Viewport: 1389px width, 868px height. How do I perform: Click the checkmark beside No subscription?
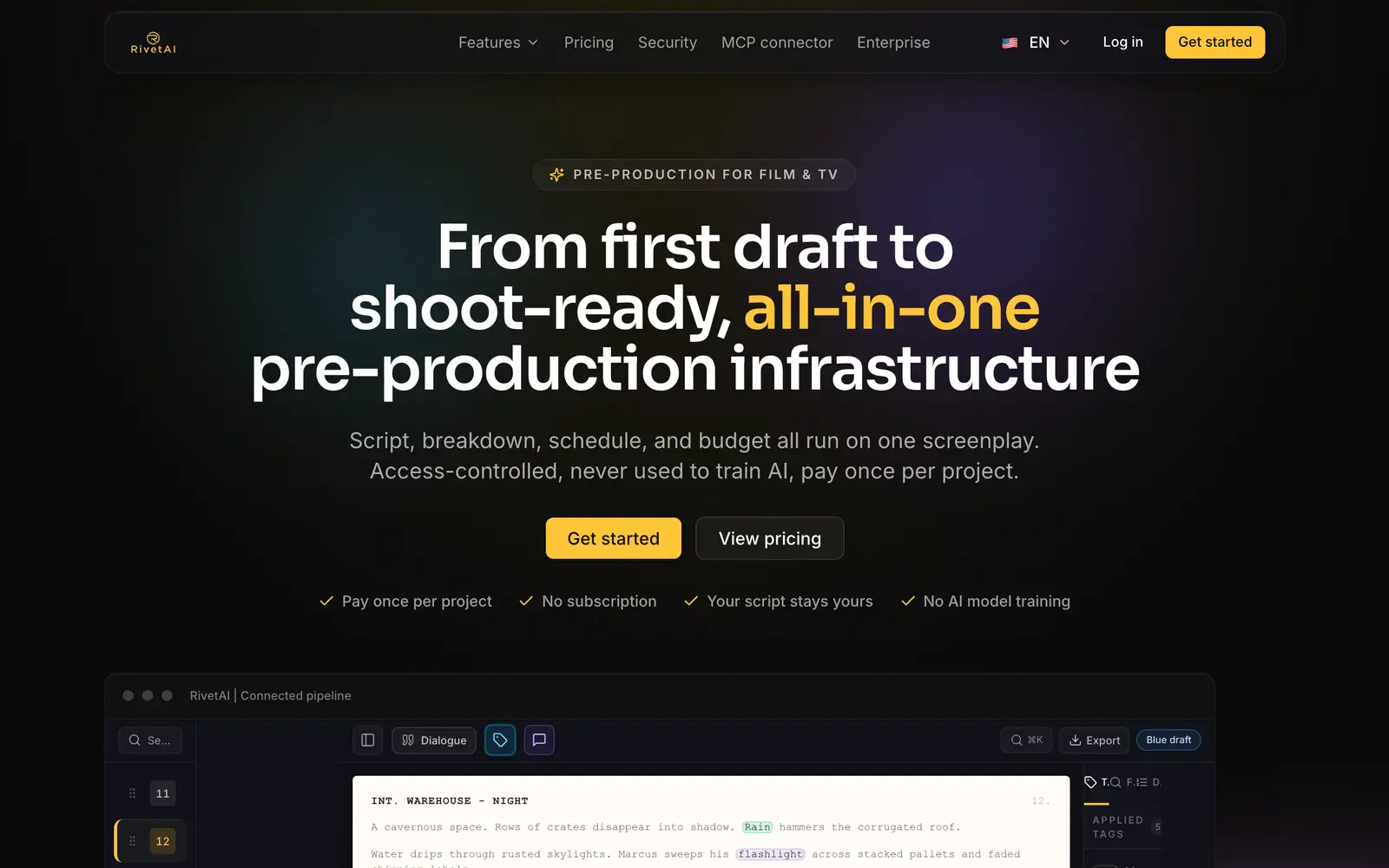coord(526,601)
